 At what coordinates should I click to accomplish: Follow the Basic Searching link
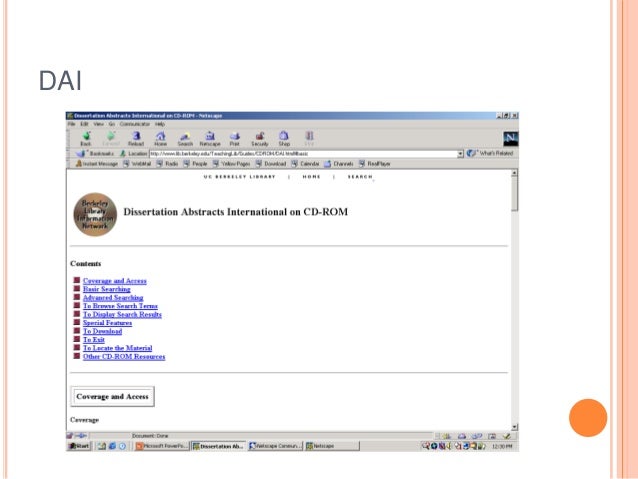point(107,289)
